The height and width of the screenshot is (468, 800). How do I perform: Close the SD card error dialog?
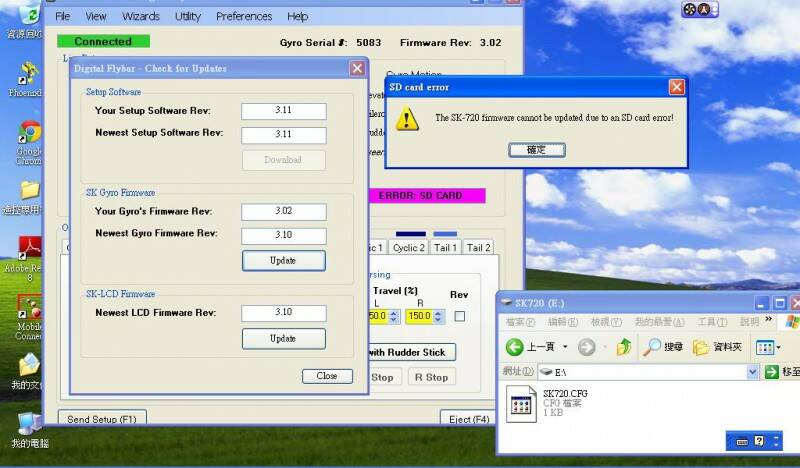[677, 87]
